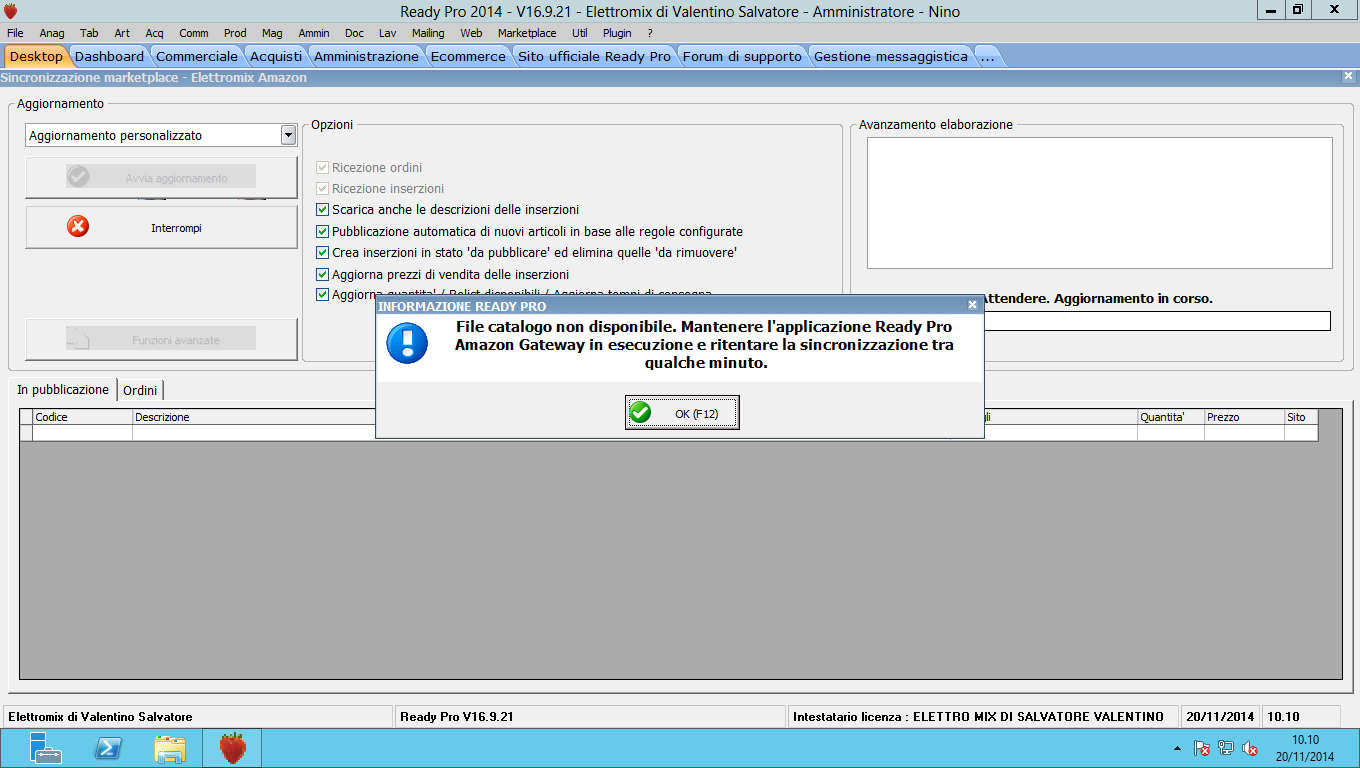Click the Avvia aggiornamento button
This screenshot has width=1360, height=768.
tap(161, 177)
